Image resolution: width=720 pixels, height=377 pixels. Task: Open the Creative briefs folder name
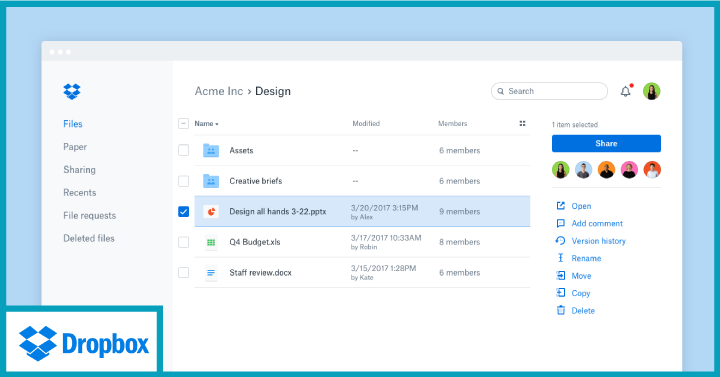point(255,181)
